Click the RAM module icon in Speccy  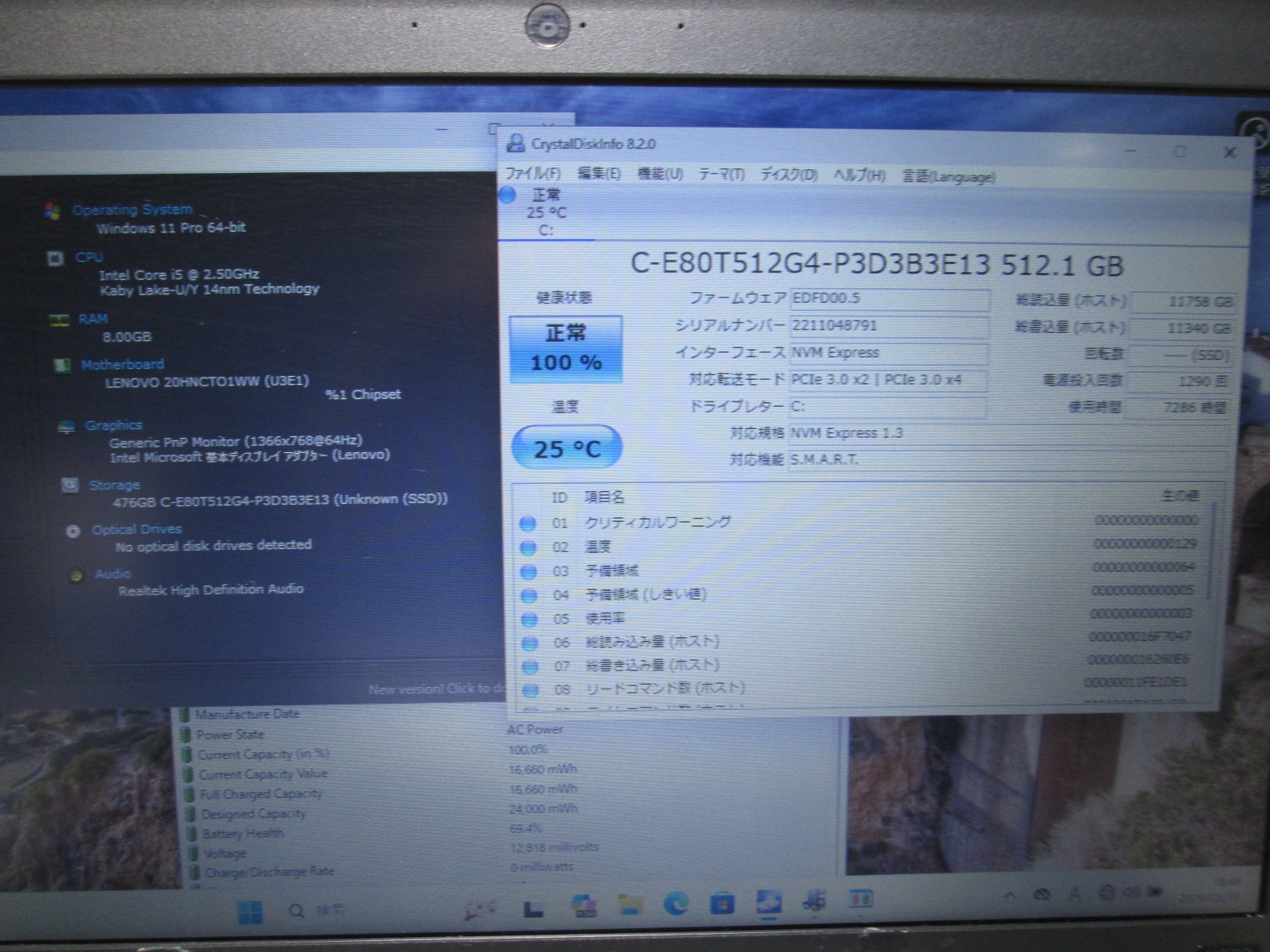coord(59,320)
